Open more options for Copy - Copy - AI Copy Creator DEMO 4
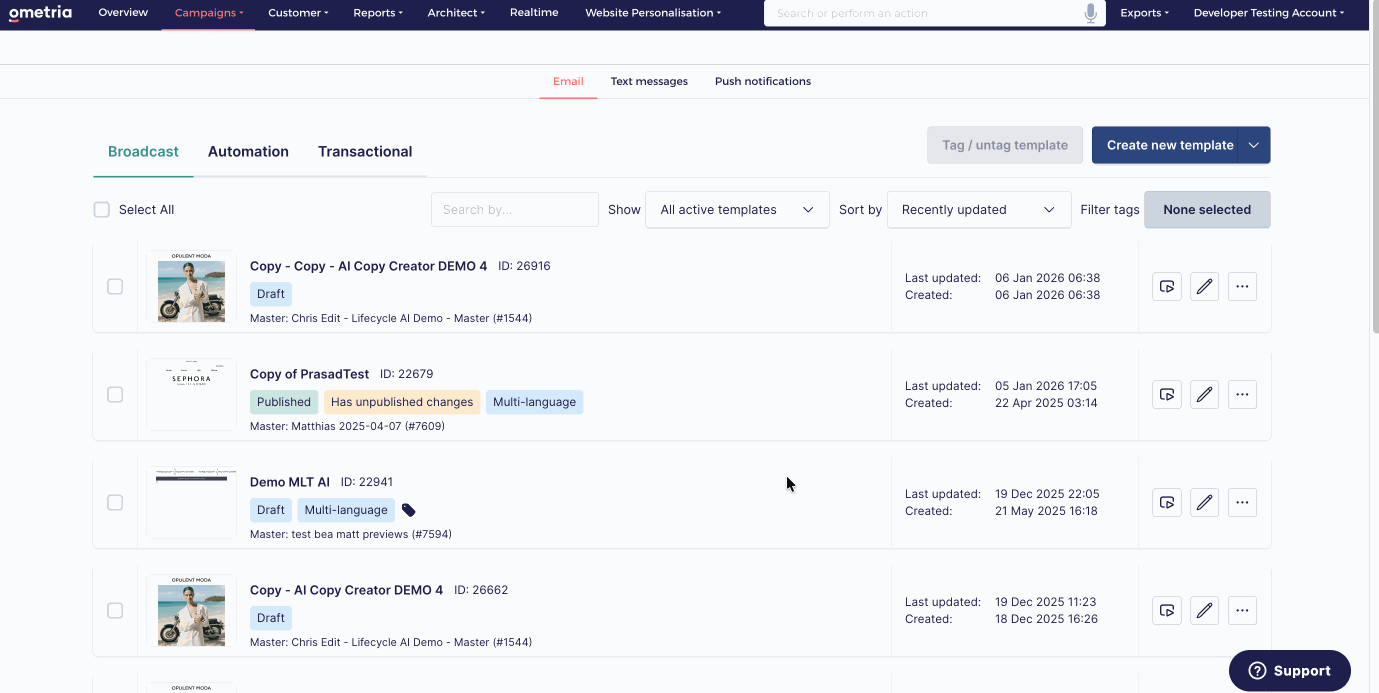 [1242, 286]
